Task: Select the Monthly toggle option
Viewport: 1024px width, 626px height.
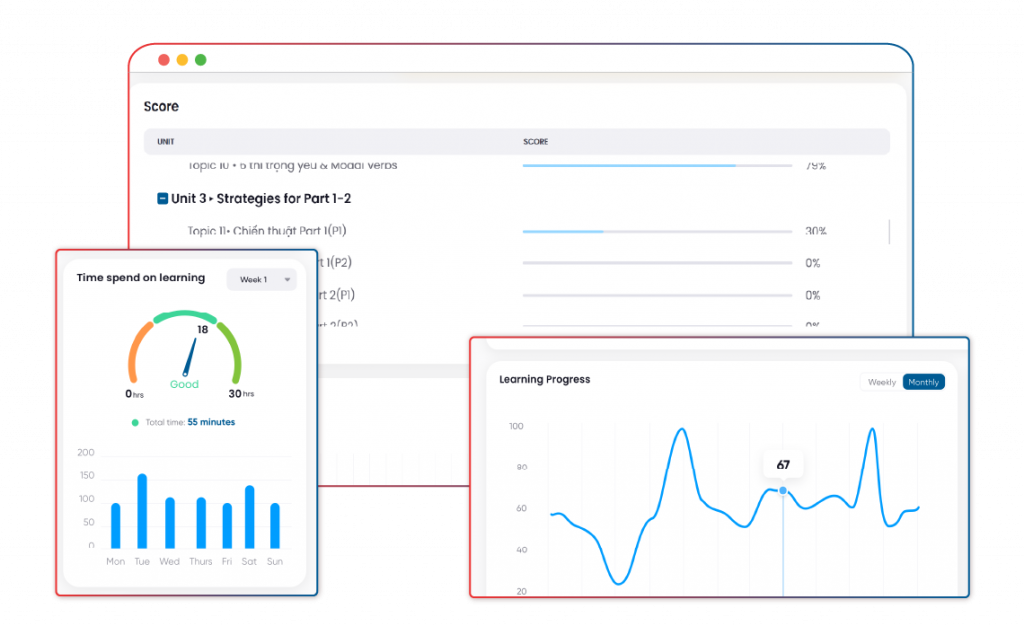Action: click(x=923, y=382)
